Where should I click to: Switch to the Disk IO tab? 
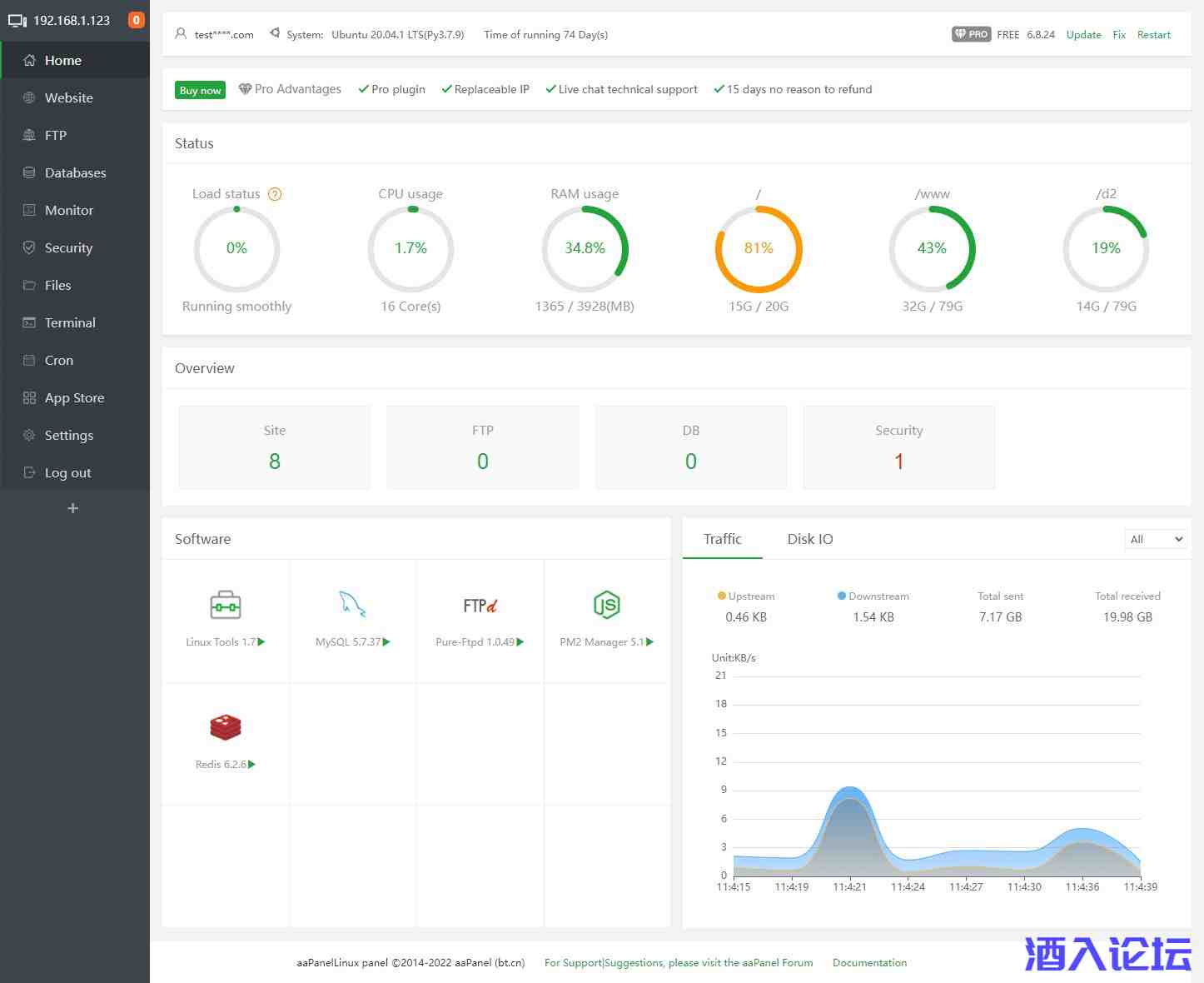[809, 539]
